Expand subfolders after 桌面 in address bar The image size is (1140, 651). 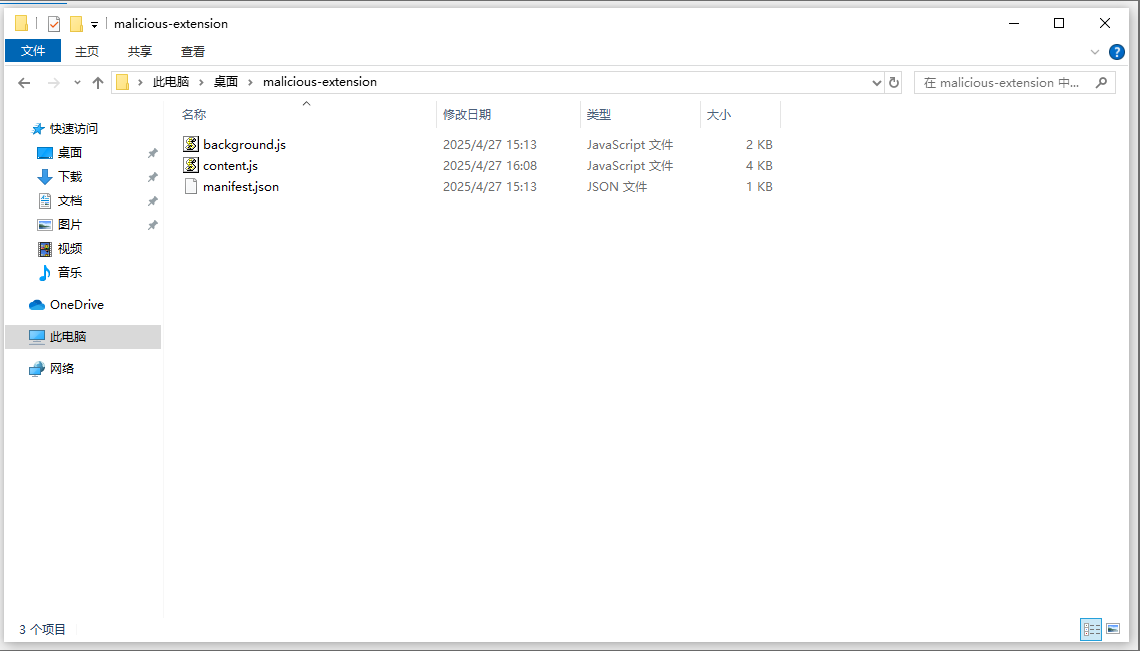point(250,82)
